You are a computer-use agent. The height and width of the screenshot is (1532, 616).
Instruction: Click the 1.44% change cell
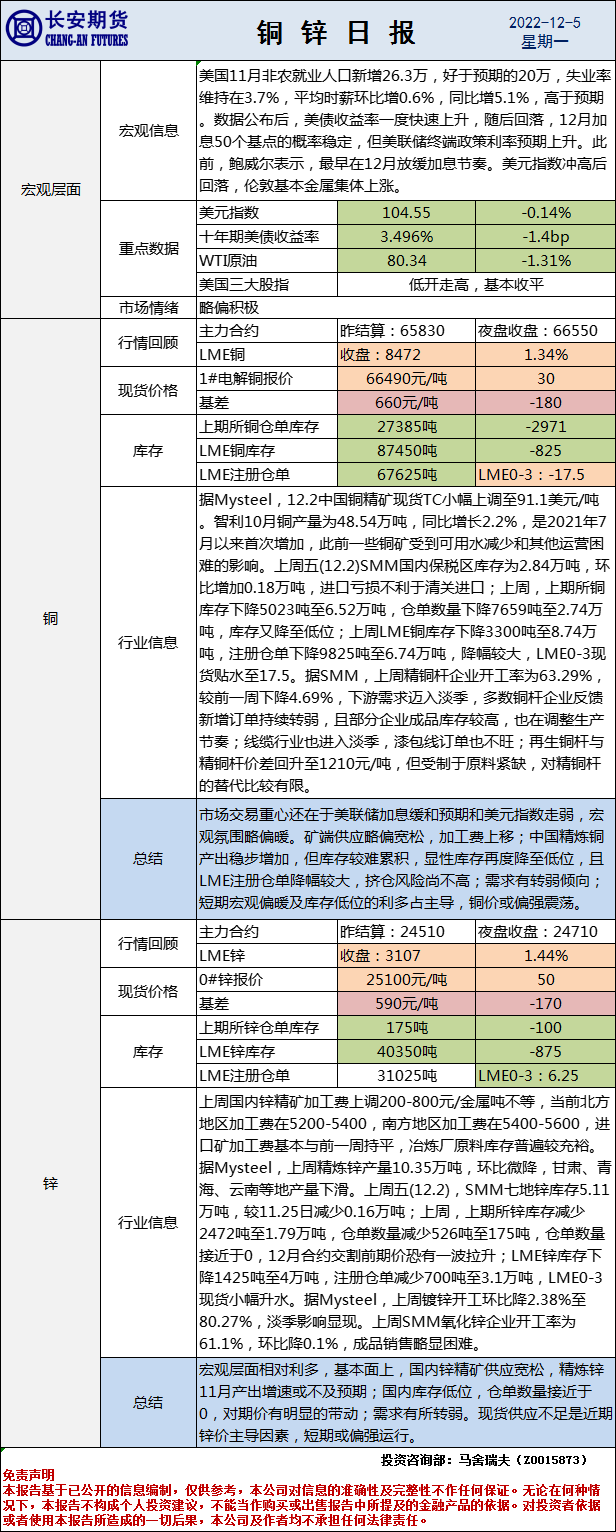[x=545, y=955]
